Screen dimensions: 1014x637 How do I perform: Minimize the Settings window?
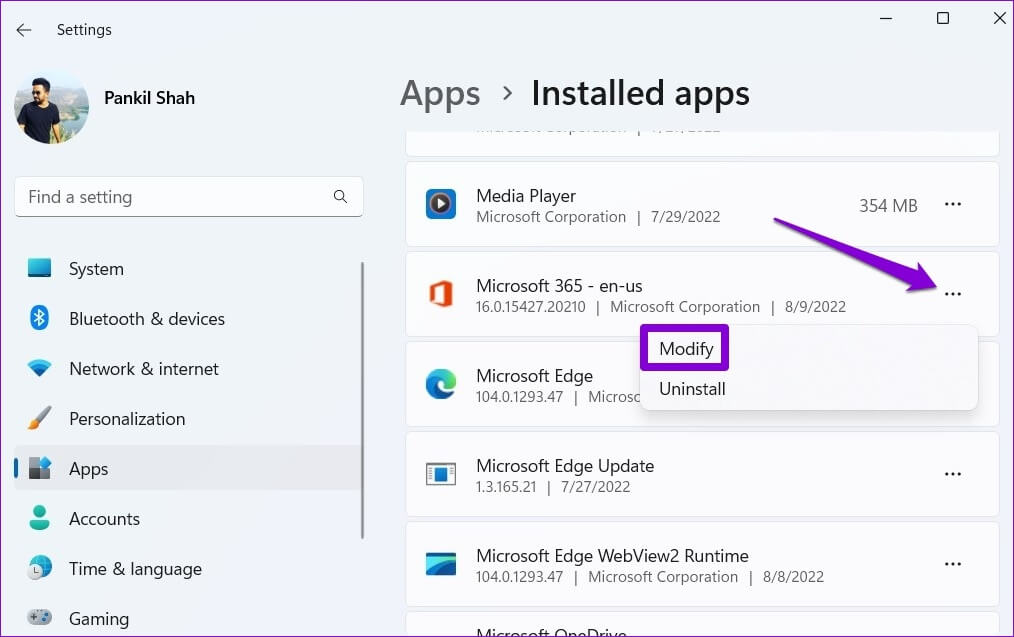pos(886,18)
